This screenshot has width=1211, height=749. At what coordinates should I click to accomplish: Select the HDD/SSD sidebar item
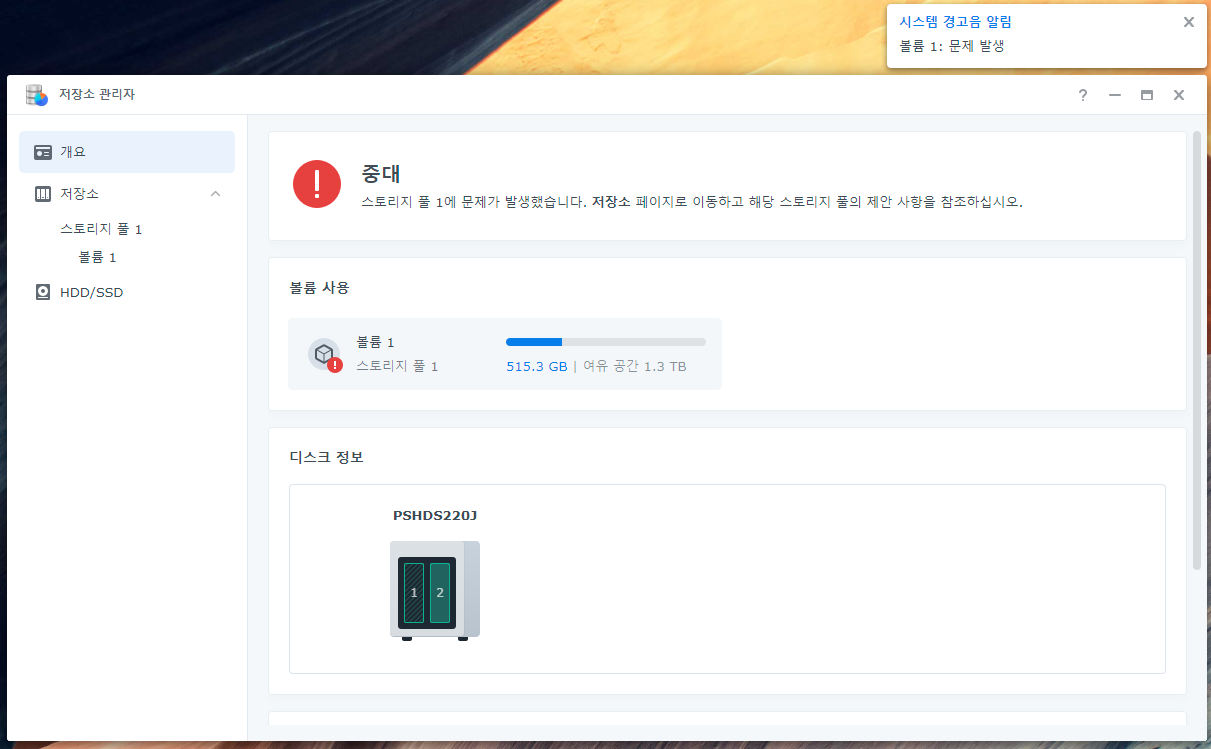pyautogui.click(x=127, y=293)
